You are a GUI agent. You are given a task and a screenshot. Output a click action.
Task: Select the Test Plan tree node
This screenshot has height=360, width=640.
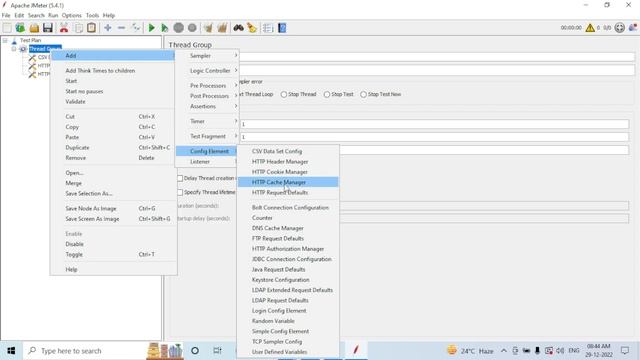pos(30,40)
